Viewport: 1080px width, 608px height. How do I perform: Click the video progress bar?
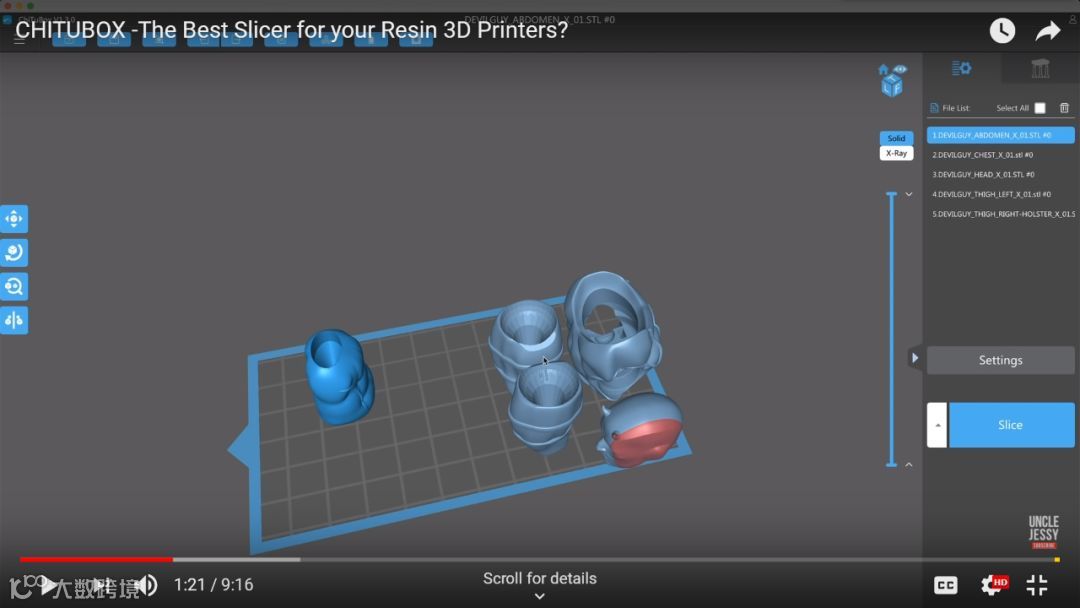(x=540, y=559)
